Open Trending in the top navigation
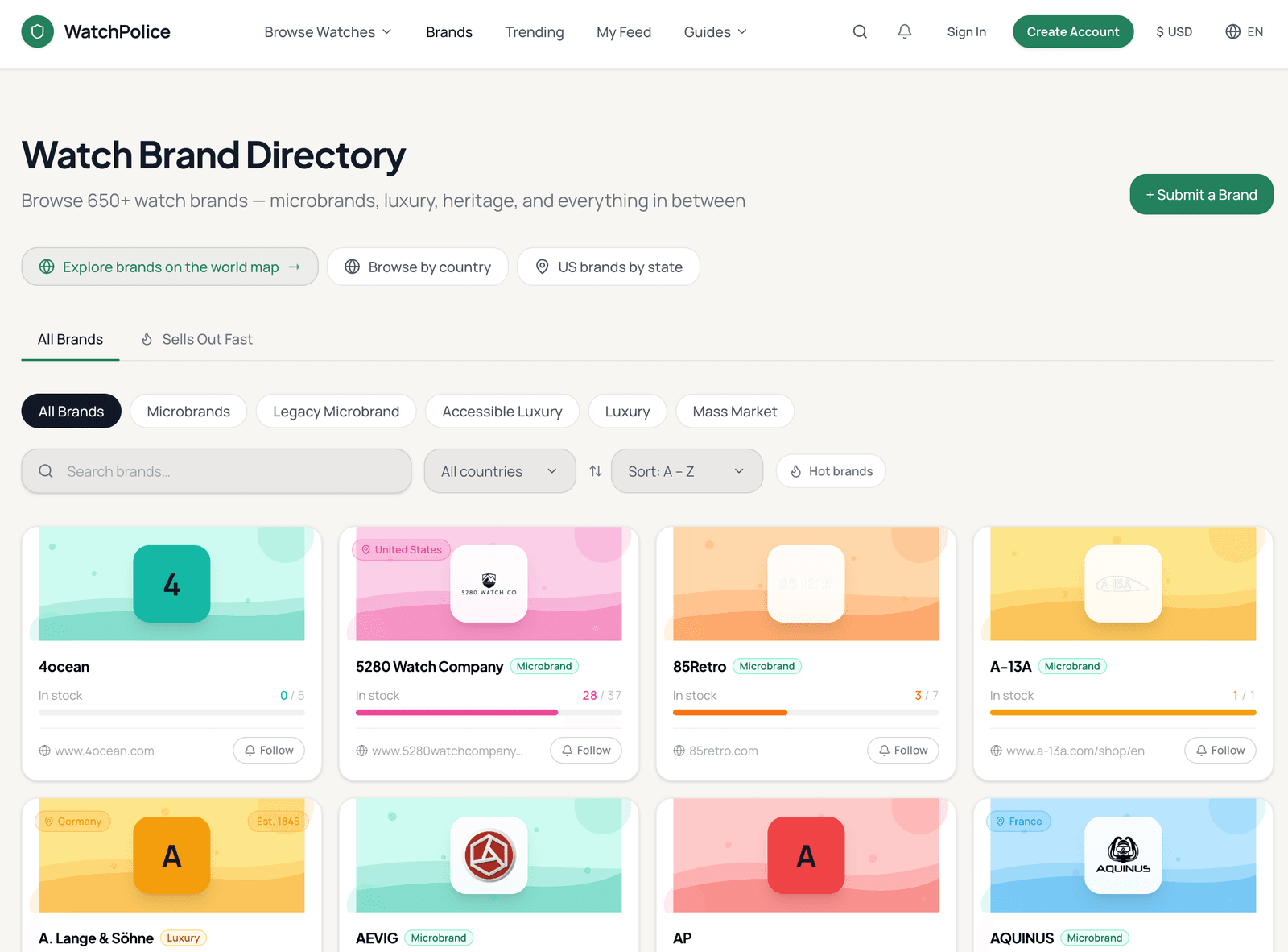 [535, 32]
